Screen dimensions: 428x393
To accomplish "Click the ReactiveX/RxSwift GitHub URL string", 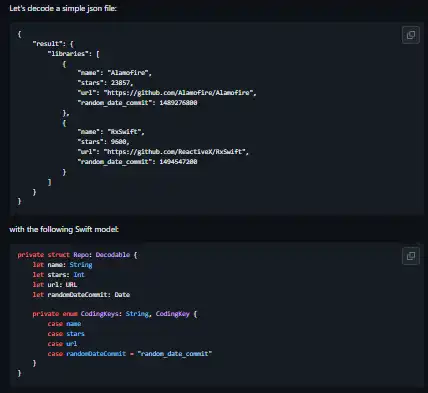I will pyautogui.click(x=175, y=152).
